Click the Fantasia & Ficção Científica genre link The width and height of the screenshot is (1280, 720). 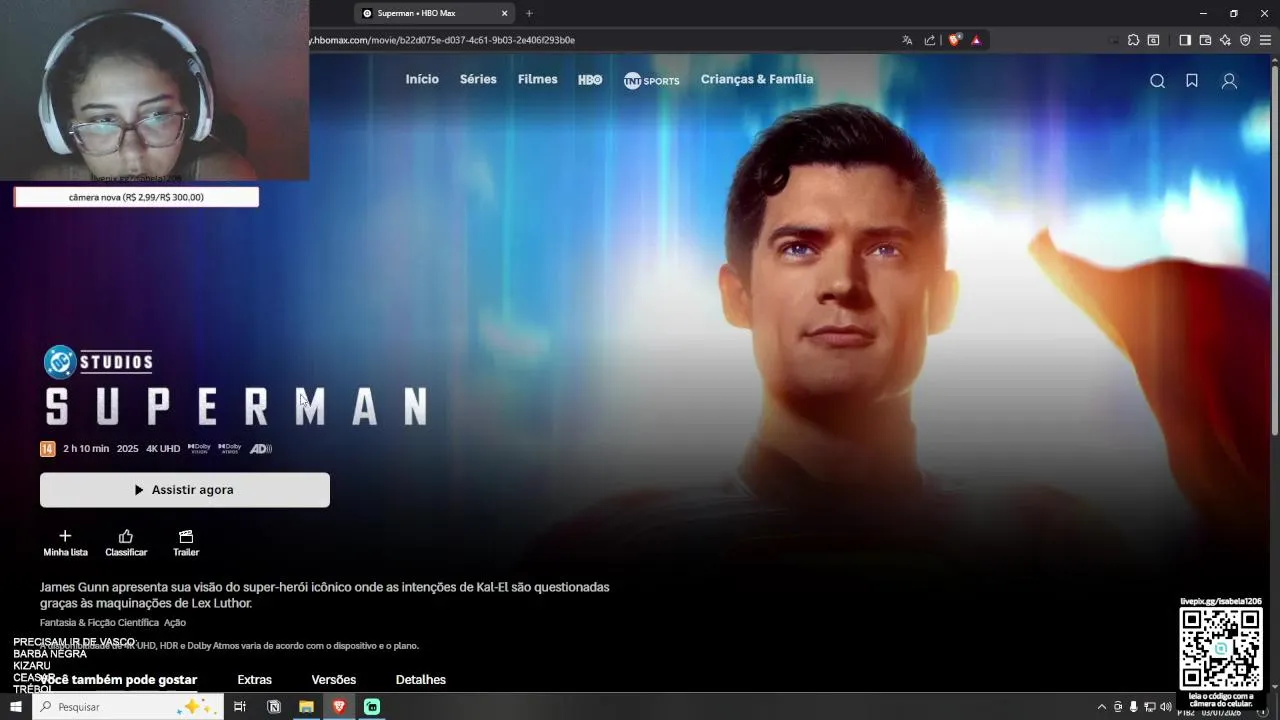(99, 622)
